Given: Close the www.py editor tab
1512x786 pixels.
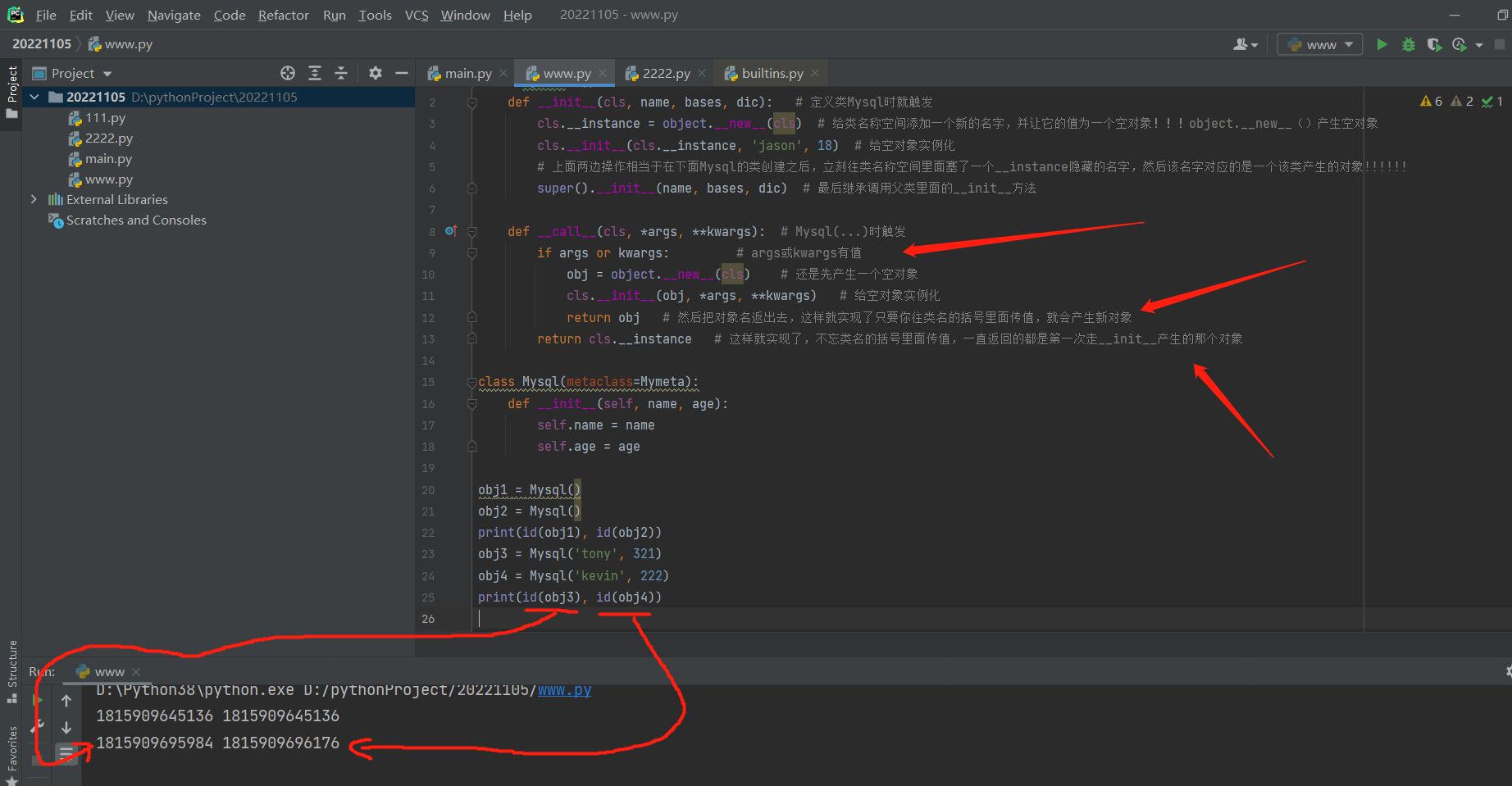Looking at the screenshot, I should tap(603, 73).
